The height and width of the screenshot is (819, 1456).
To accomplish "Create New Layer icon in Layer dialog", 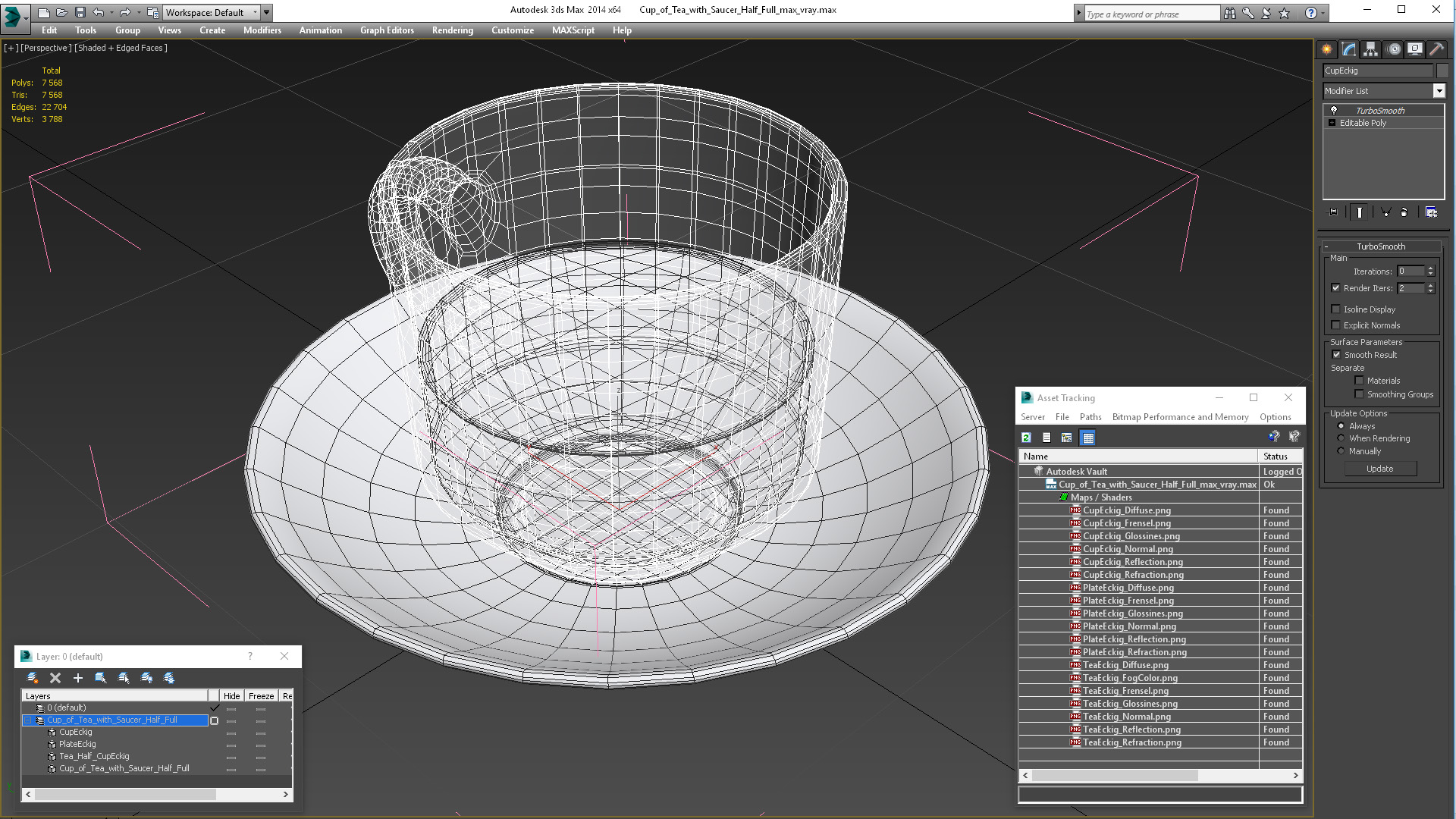I will pos(33,678).
